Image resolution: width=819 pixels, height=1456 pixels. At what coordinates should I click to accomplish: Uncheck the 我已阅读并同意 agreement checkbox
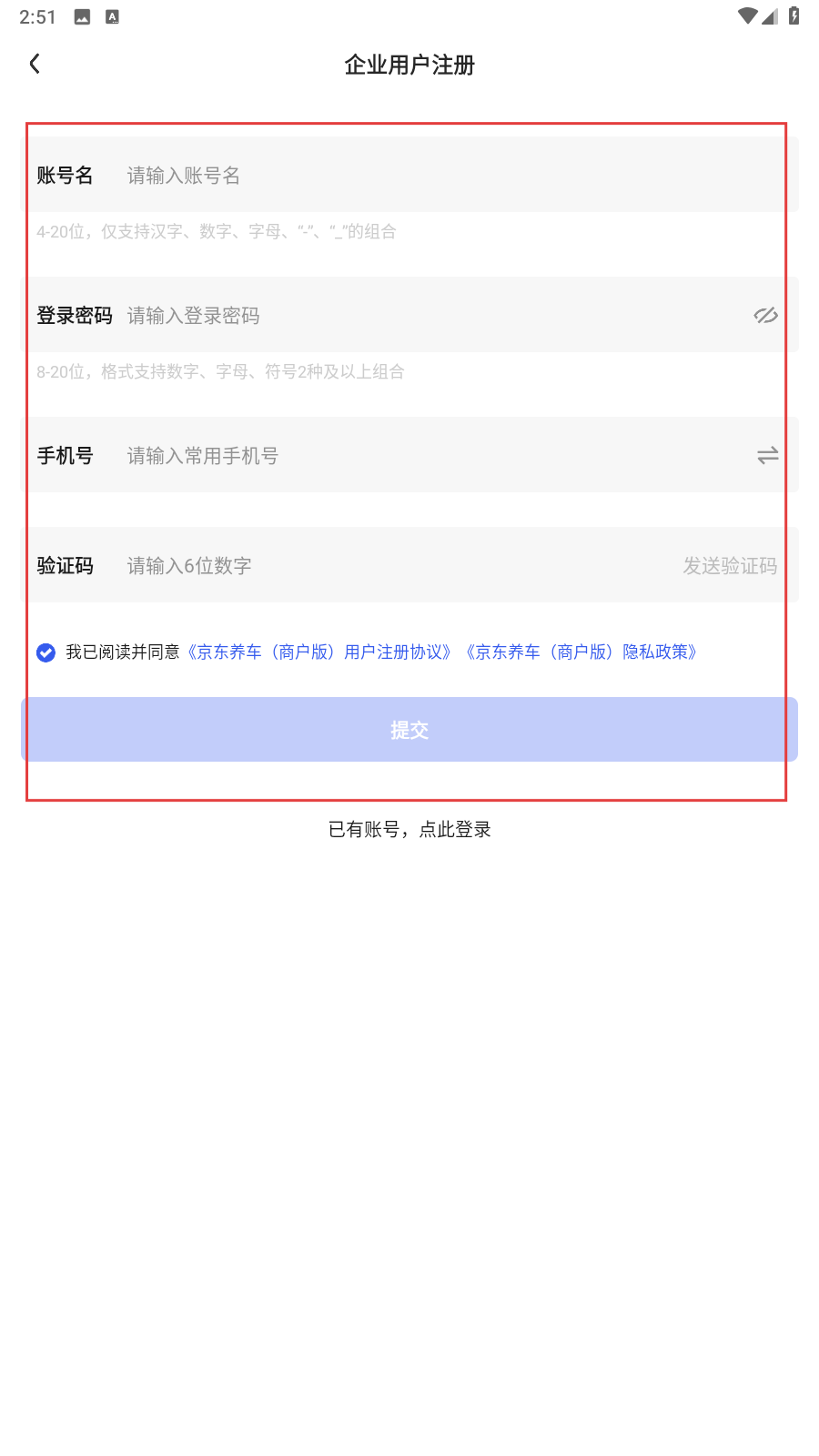[46, 652]
